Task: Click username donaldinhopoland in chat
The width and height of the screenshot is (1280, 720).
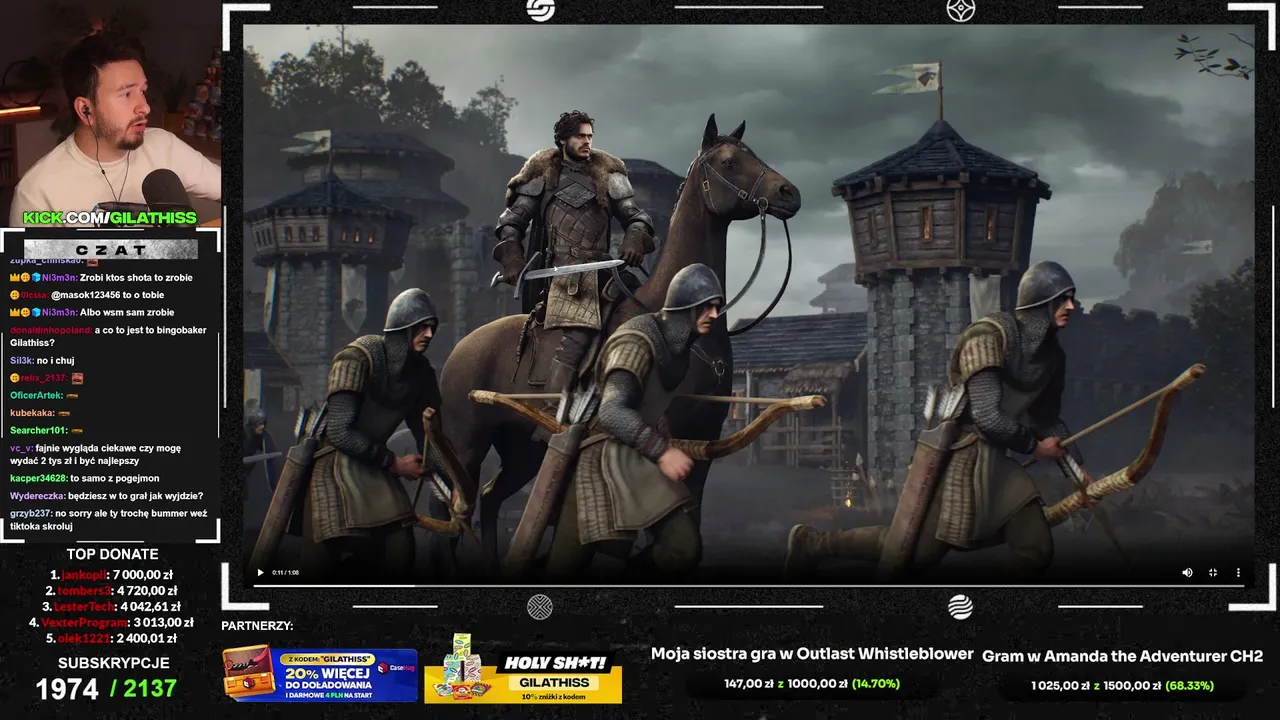Action: 51,329
